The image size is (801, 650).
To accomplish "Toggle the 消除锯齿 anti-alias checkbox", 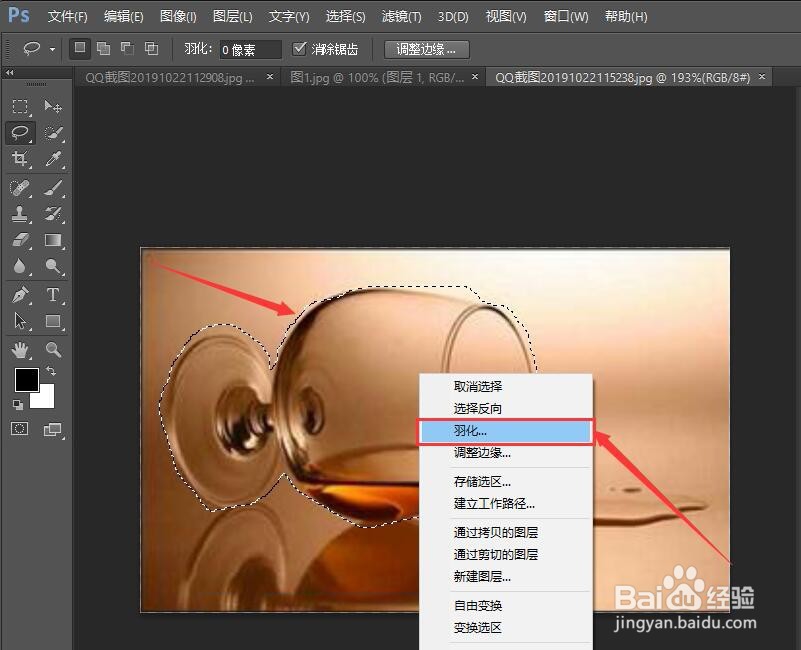I will coord(301,47).
